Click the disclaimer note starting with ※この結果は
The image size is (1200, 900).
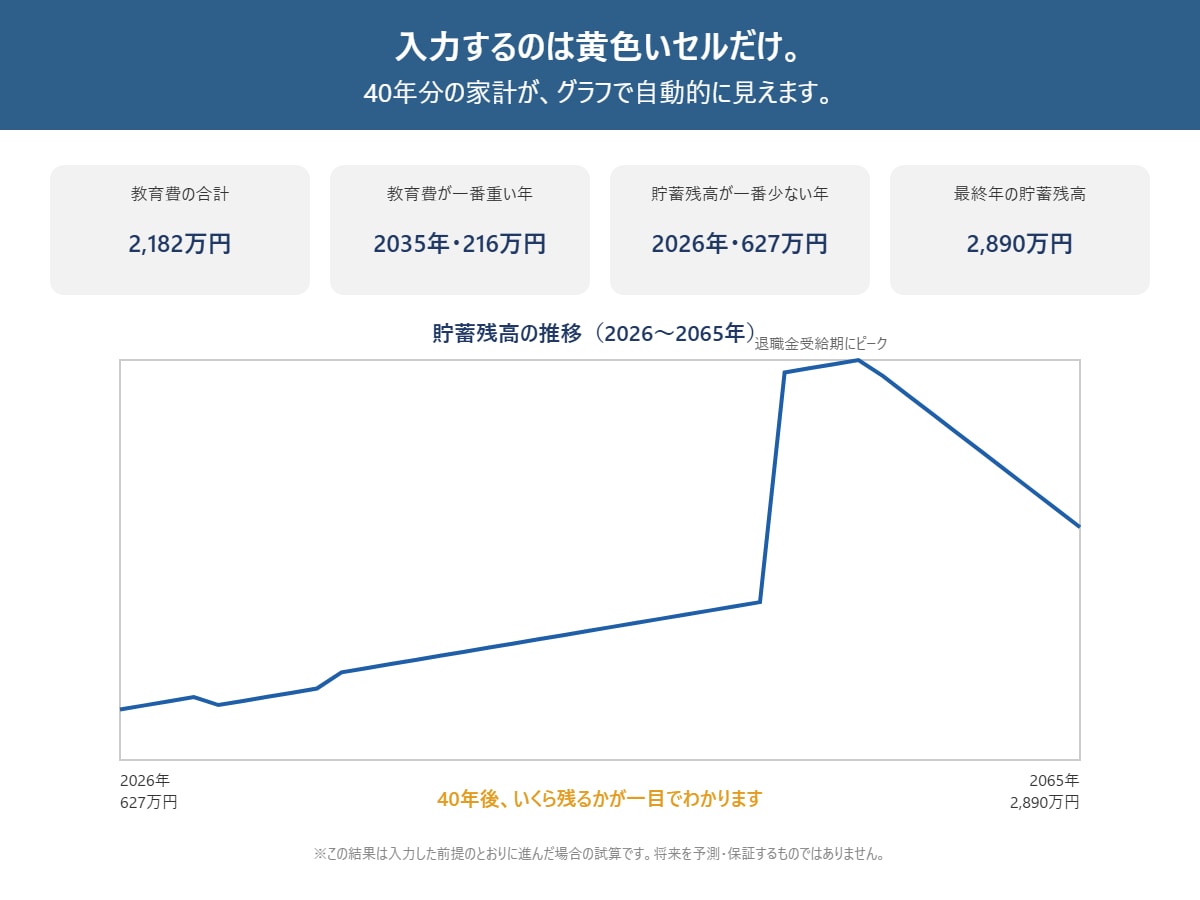[x=599, y=854]
